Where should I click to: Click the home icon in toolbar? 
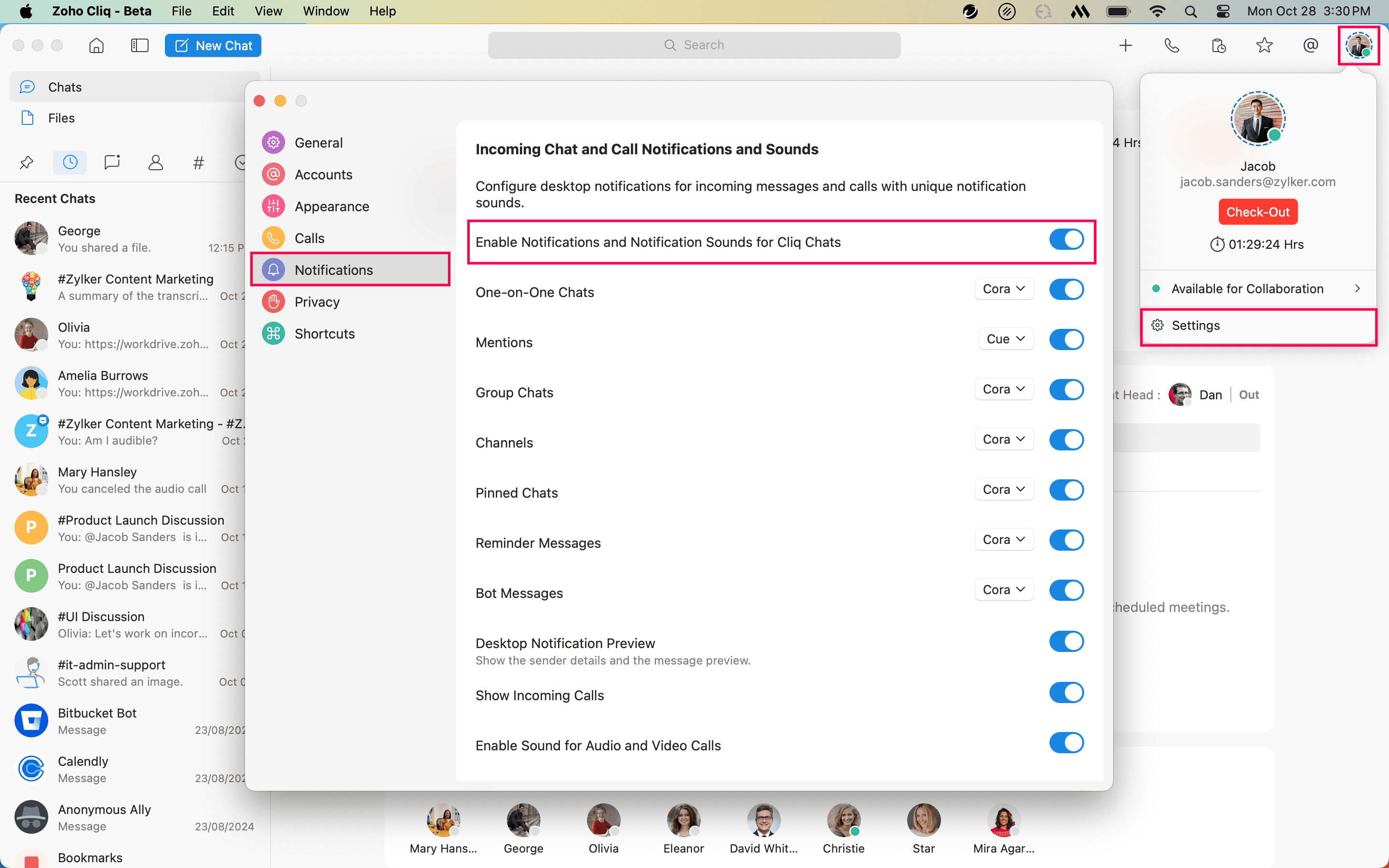[x=96, y=45]
